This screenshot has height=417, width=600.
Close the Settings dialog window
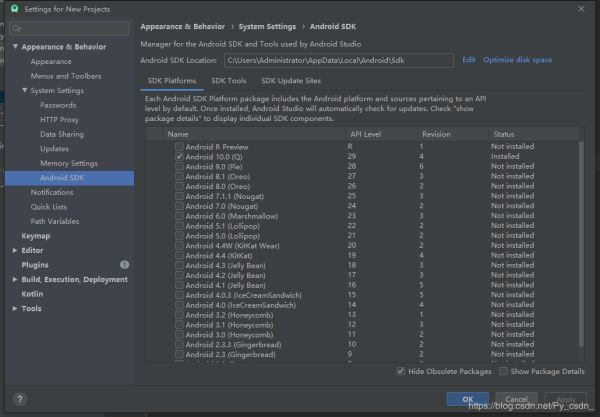(x=583, y=9)
